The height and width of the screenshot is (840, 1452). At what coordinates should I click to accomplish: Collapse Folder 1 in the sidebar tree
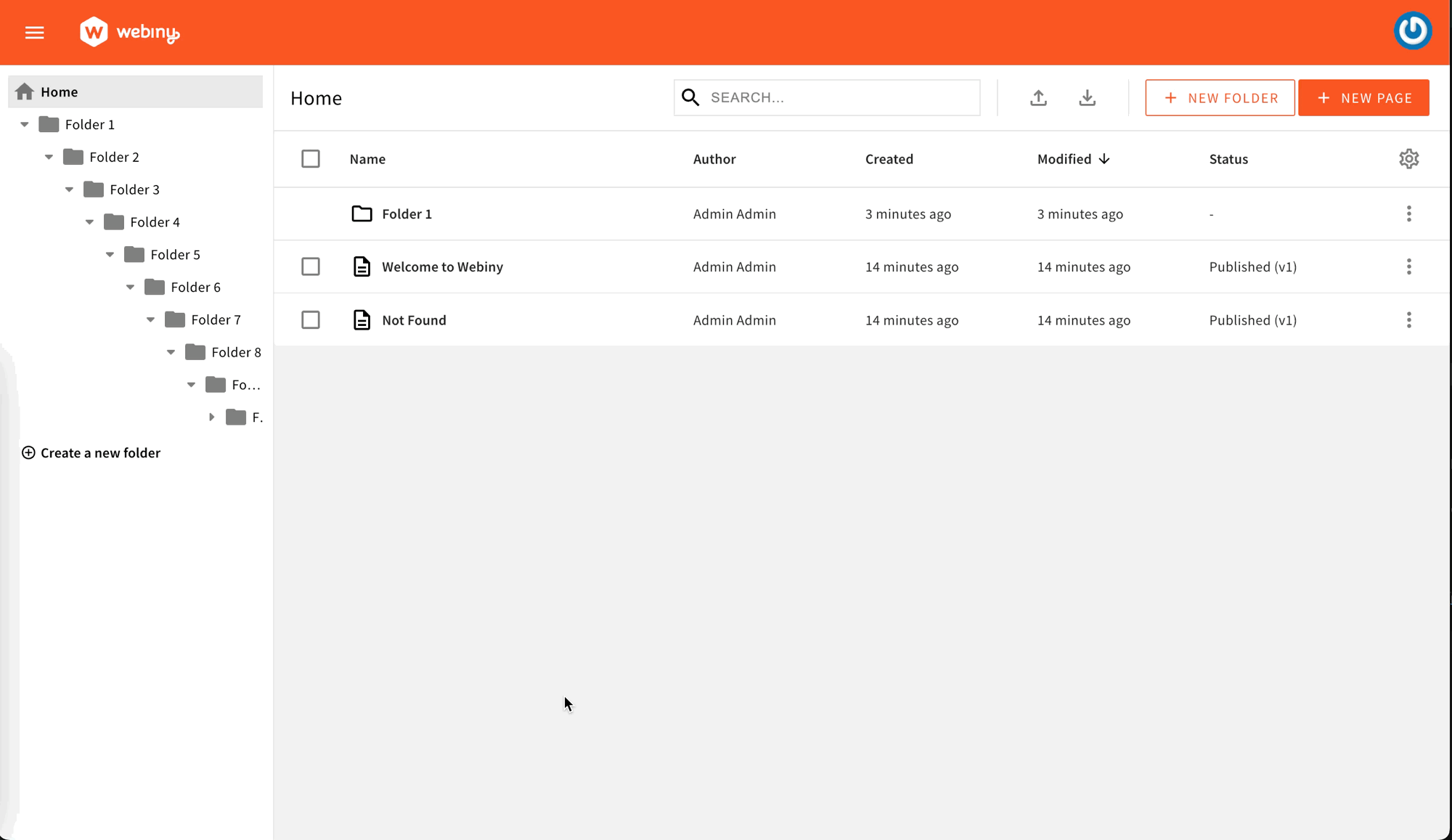[x=25, y=124]
